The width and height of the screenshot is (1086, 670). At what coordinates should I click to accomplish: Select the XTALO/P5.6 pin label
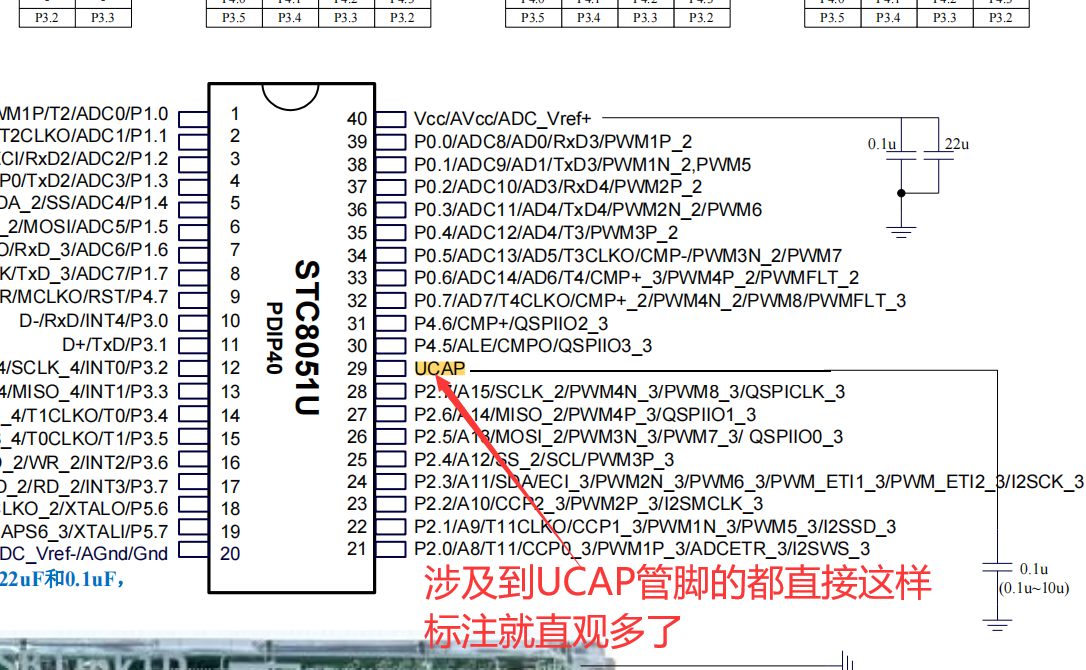[x=84, y=509]
